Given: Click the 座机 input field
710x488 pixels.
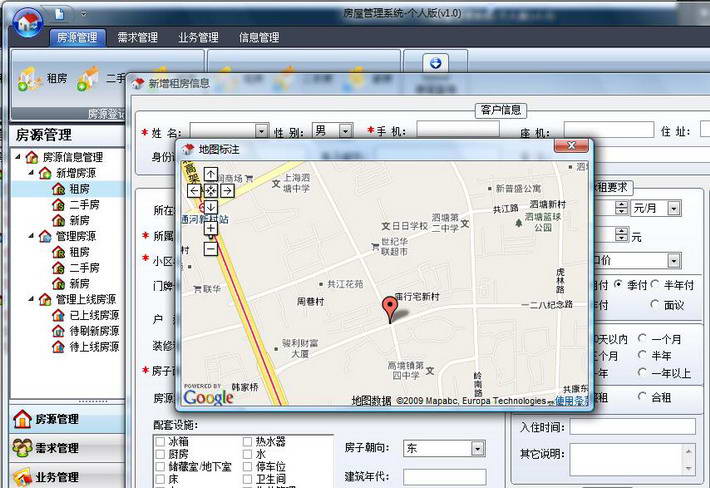Looking at the screenshot, I should click(x=609, y=130).
